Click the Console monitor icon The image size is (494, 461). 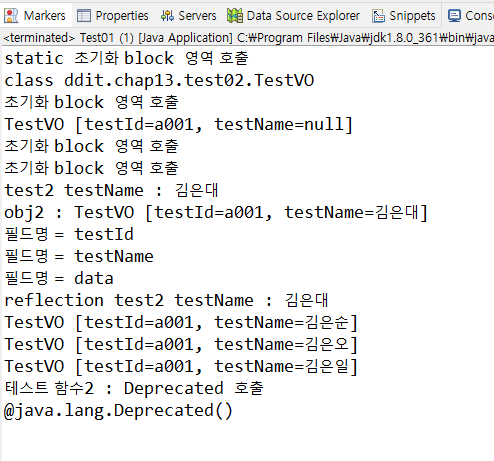click(x=454, y=16)
